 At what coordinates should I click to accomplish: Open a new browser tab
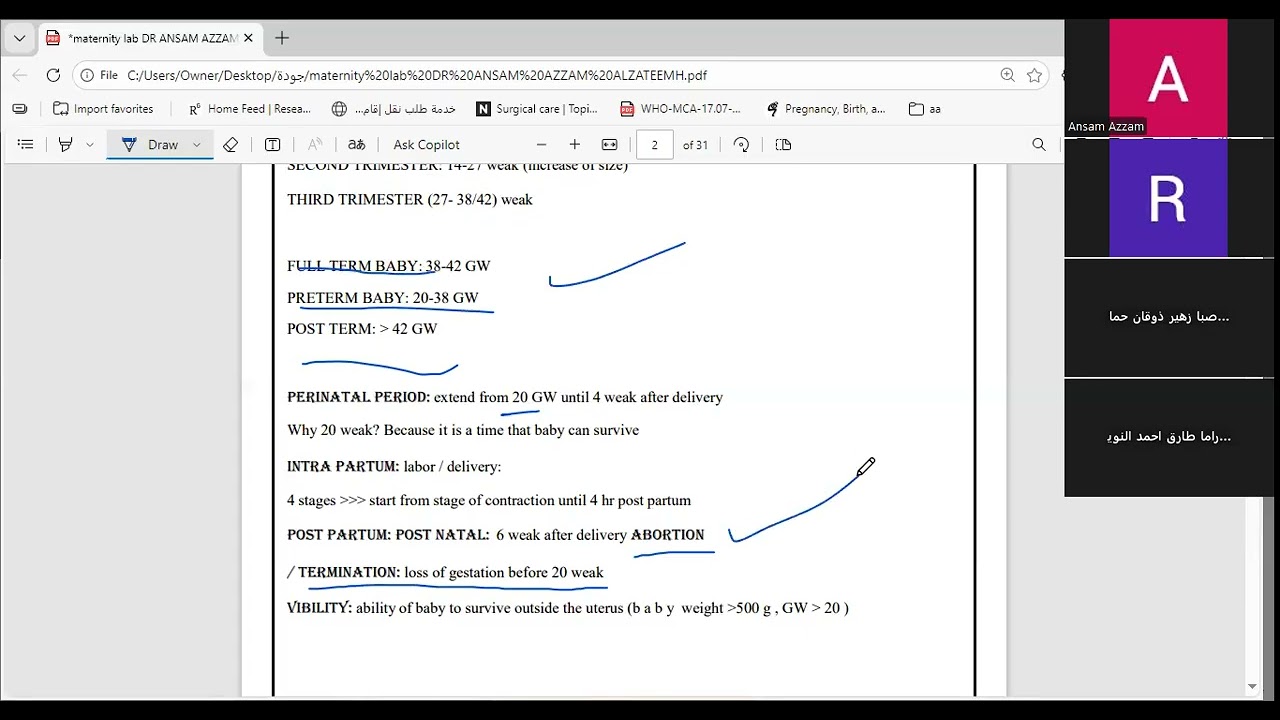point(282,39)
